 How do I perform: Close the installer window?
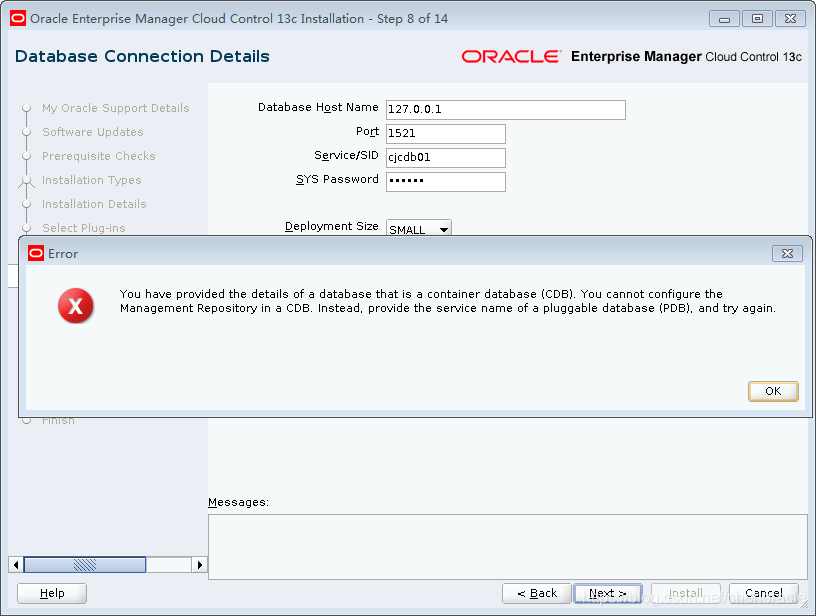(790, 19)
